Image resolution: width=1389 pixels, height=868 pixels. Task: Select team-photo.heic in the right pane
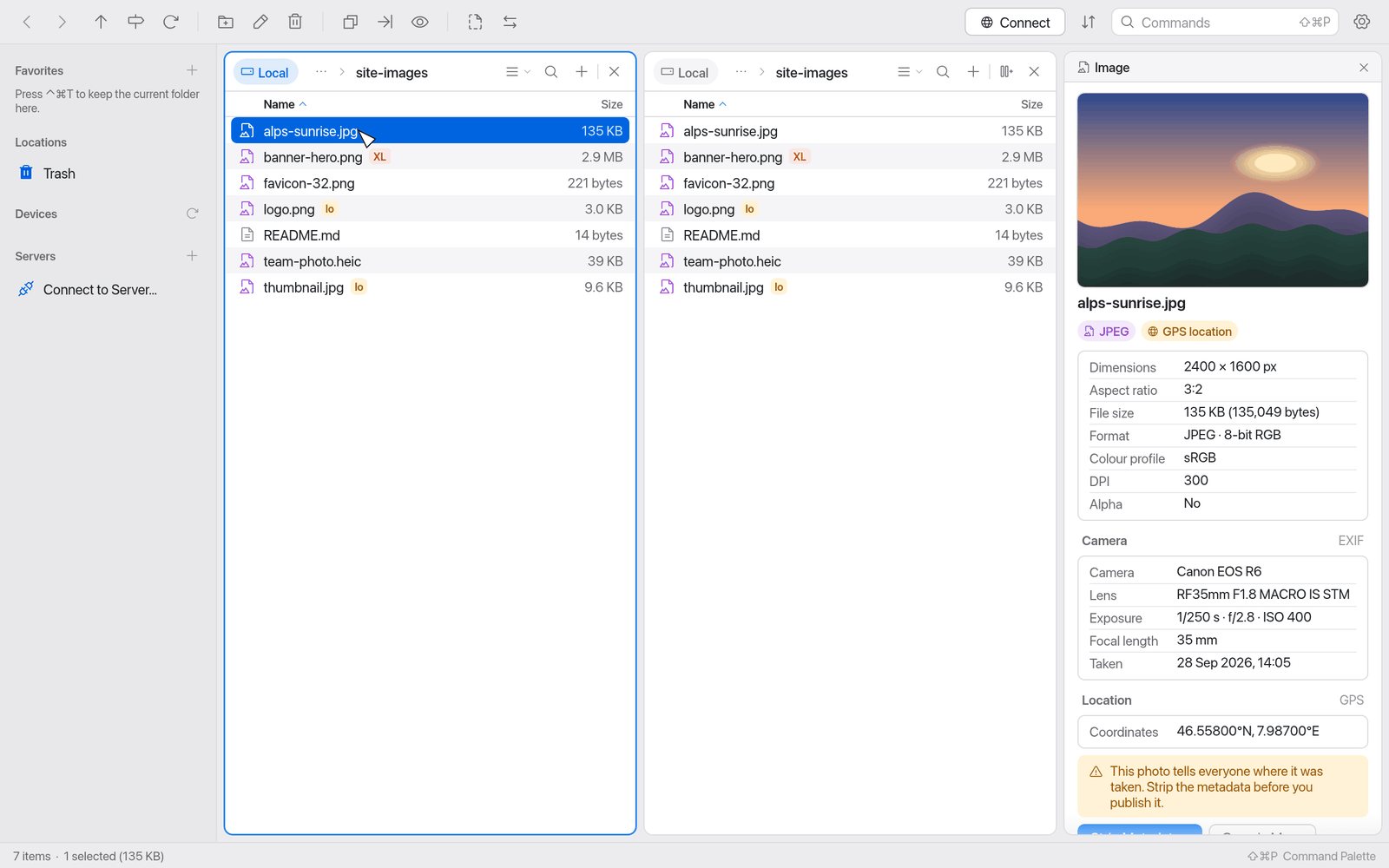[x=850, y=261]
